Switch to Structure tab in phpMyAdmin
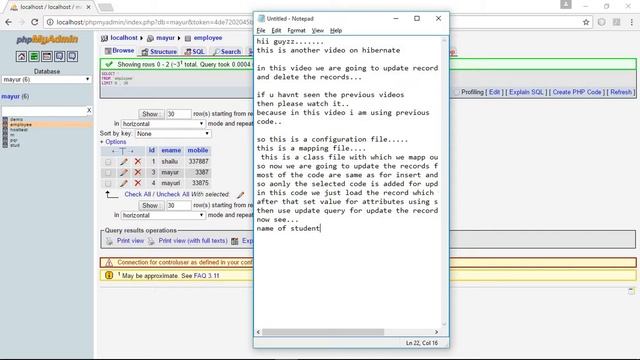Viewport: 640px width, 360px height. pos(159,52)
